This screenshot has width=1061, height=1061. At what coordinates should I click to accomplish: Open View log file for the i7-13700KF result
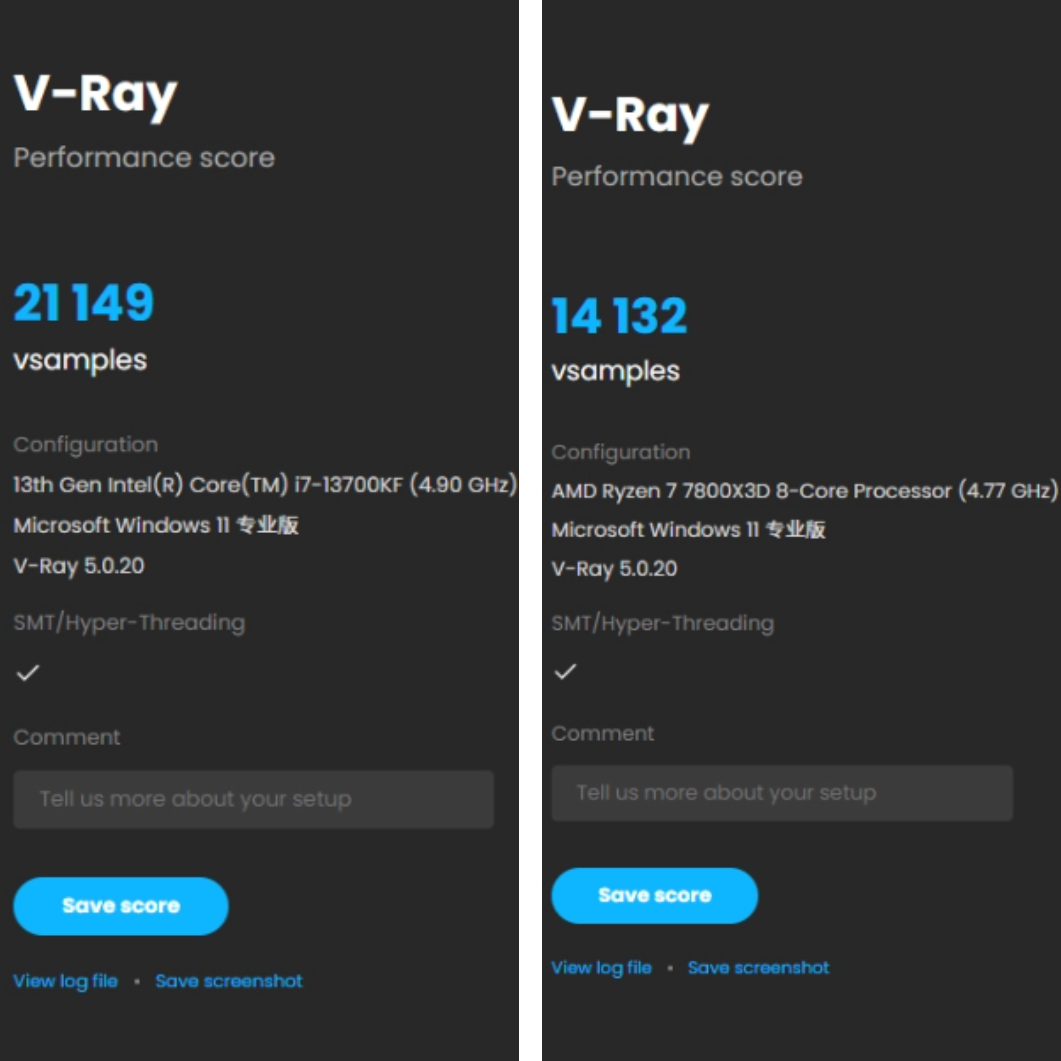[x=65, y=981]
